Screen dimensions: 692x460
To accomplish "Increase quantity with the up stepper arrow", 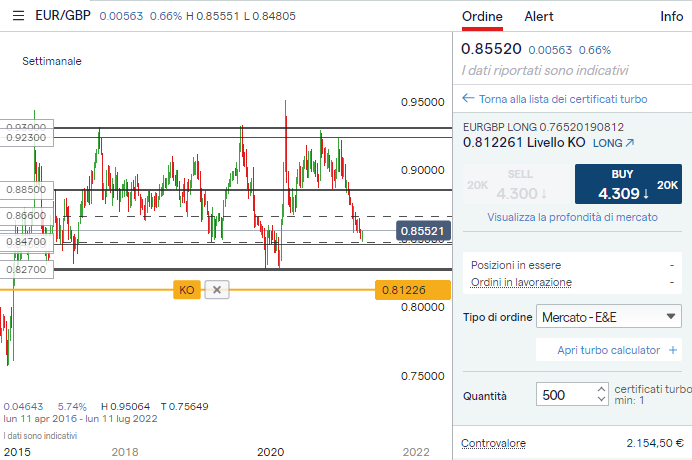I will pyautogui.click(x=599, y=388).
